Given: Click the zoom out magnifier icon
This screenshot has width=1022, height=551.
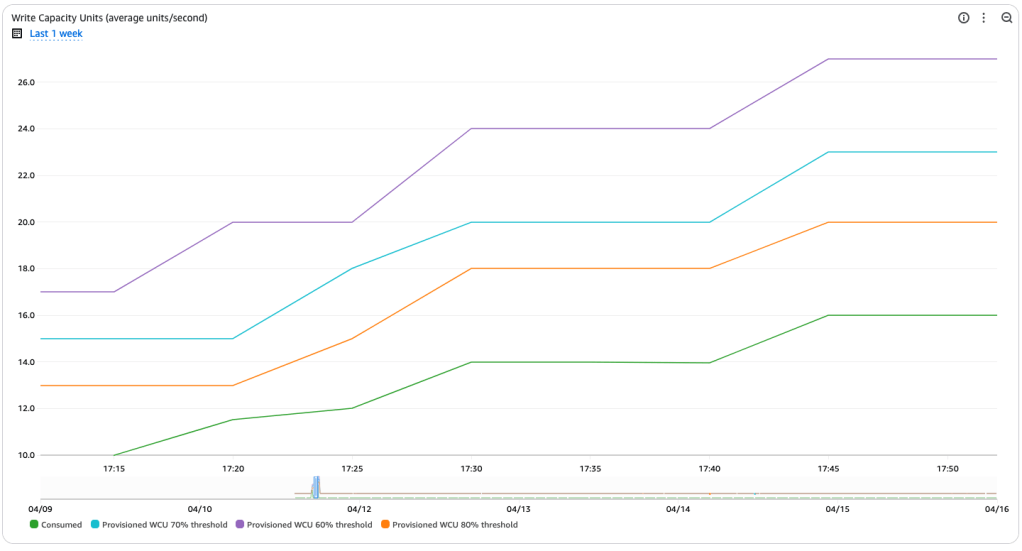Looking at the screenshot, I should [x=1006, y=18].
